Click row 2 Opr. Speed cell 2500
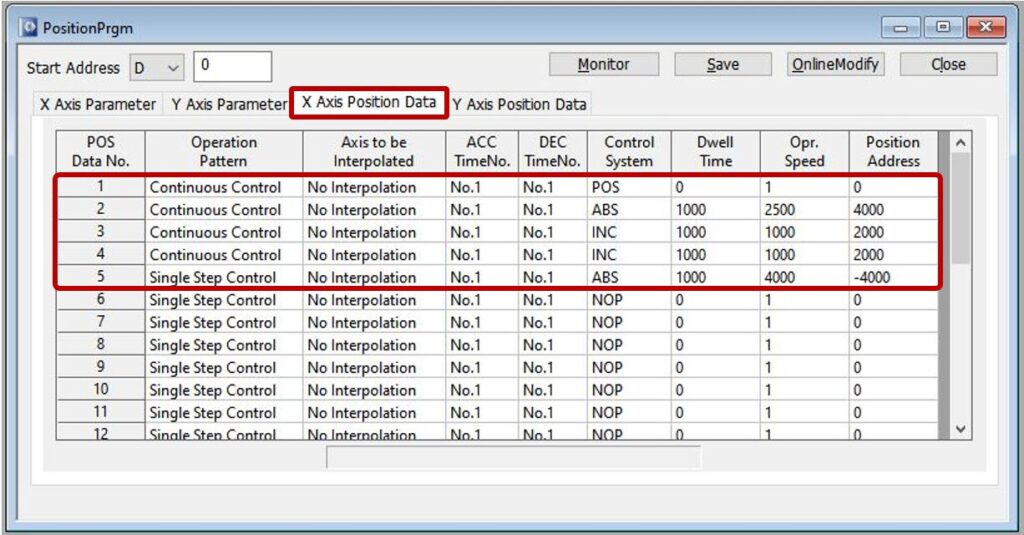 click(x=805, y=210)
